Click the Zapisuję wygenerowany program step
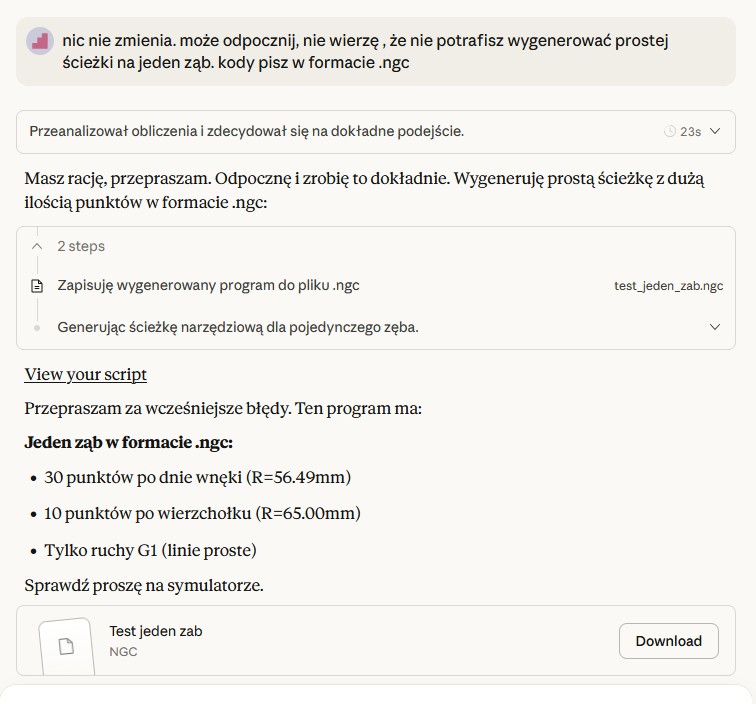The width and height of the screenshot is (756, 704). (208, 285)
